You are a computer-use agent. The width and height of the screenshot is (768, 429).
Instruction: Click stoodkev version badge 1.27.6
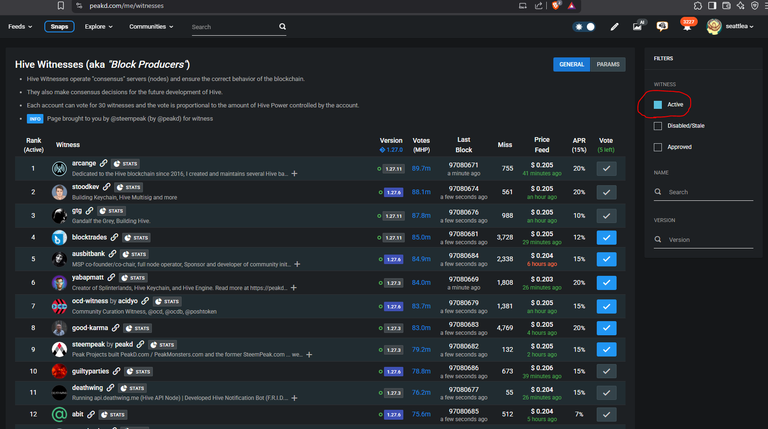coord(394,192)
